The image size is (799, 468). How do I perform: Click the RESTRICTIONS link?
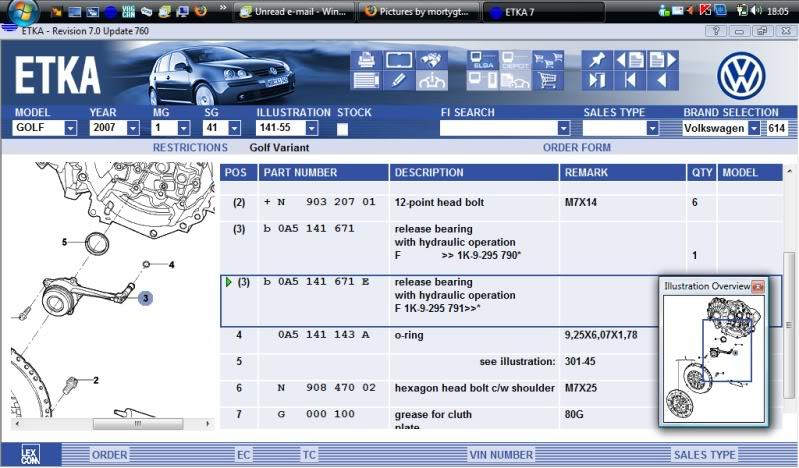(190, 148)
